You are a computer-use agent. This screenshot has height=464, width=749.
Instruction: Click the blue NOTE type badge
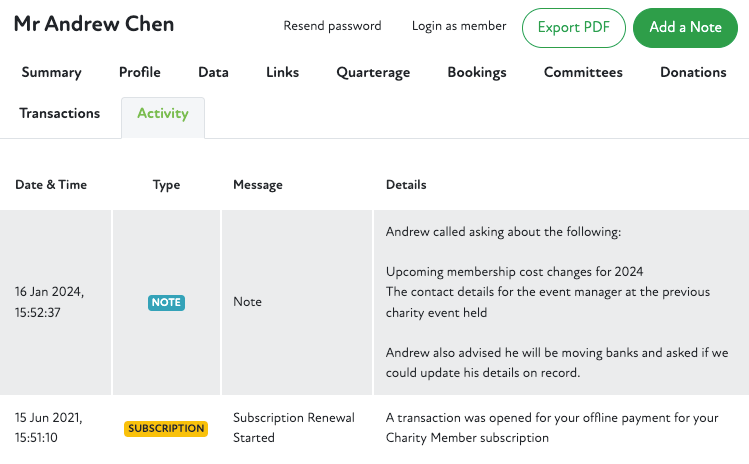(x=166, y=302)
